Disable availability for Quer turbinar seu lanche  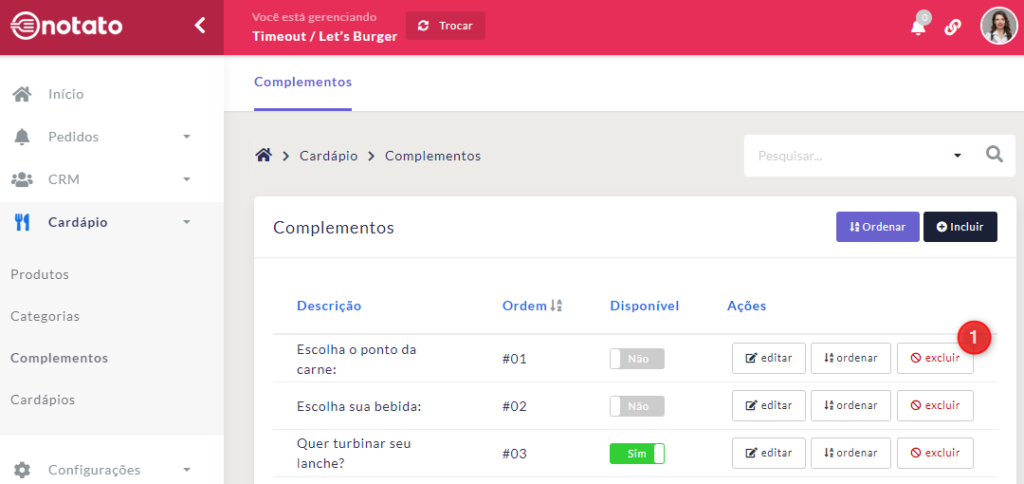coord(637,454)
